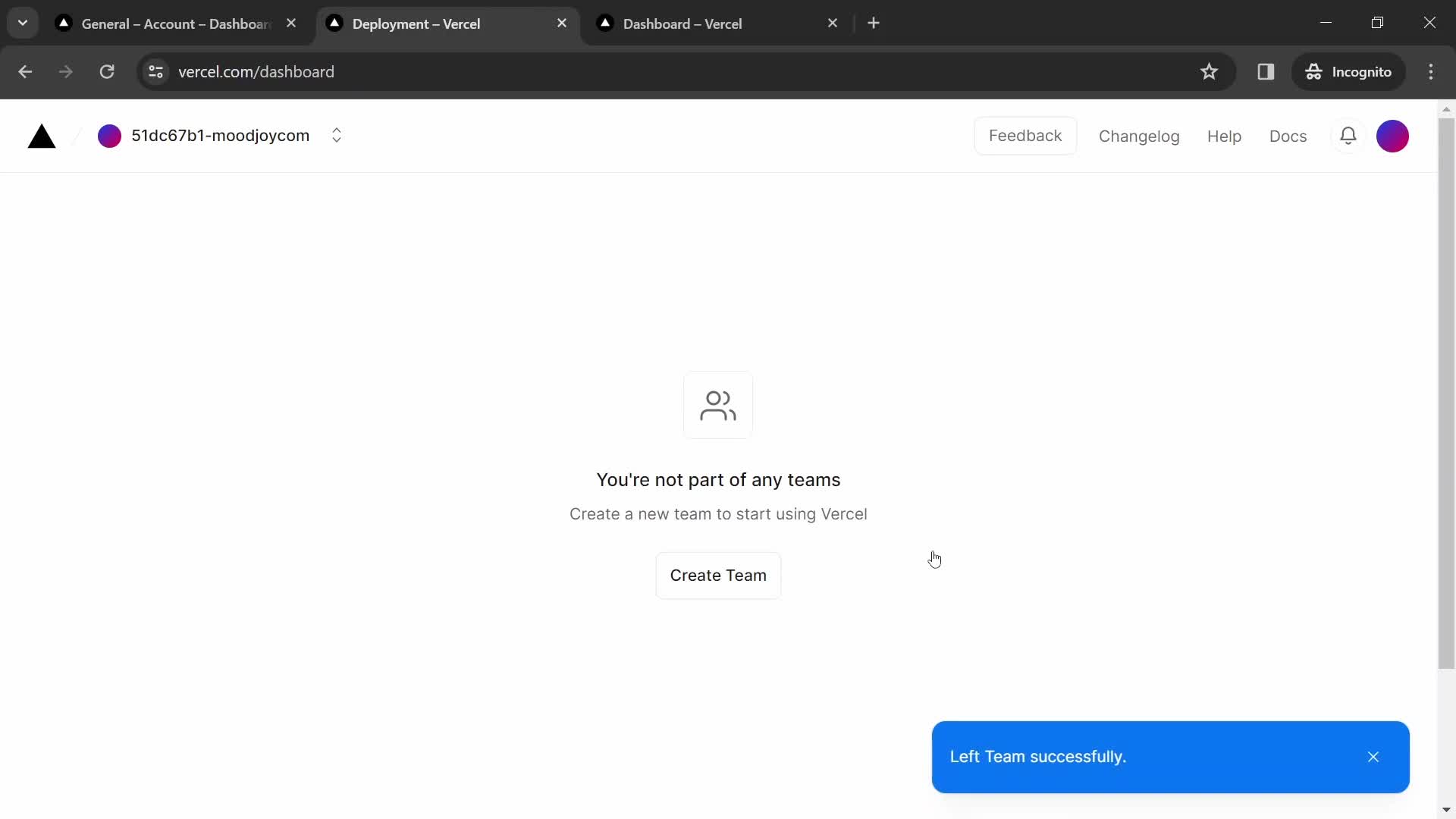Click the Vercel triangle logo icon
1456x819 pixels.
coord(41,136)
